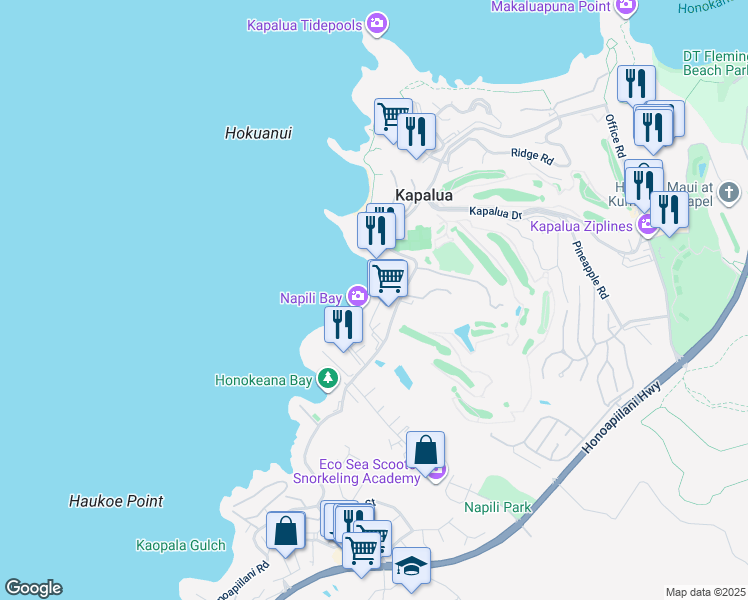748x600 pixels.
Task: Select the Napili Park label
Action: (x=498, y=507)
